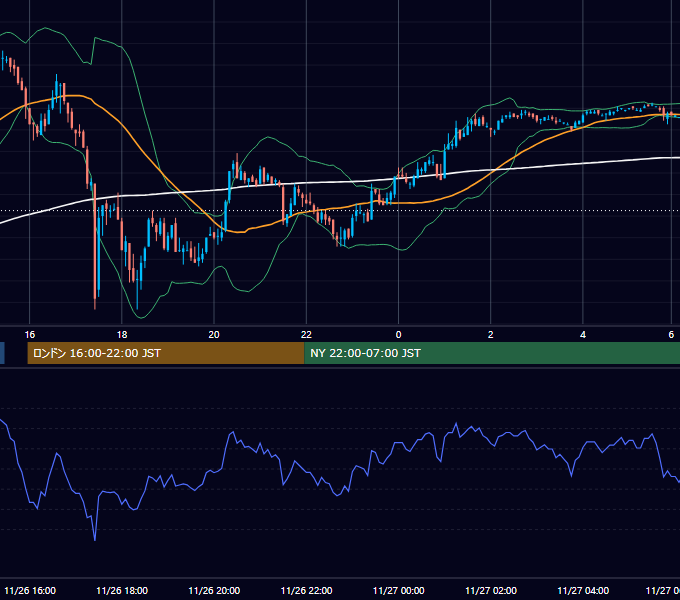Click hour label 18 on price chart axis
Viewport: 680px width, 600px height.
[122, 335]
